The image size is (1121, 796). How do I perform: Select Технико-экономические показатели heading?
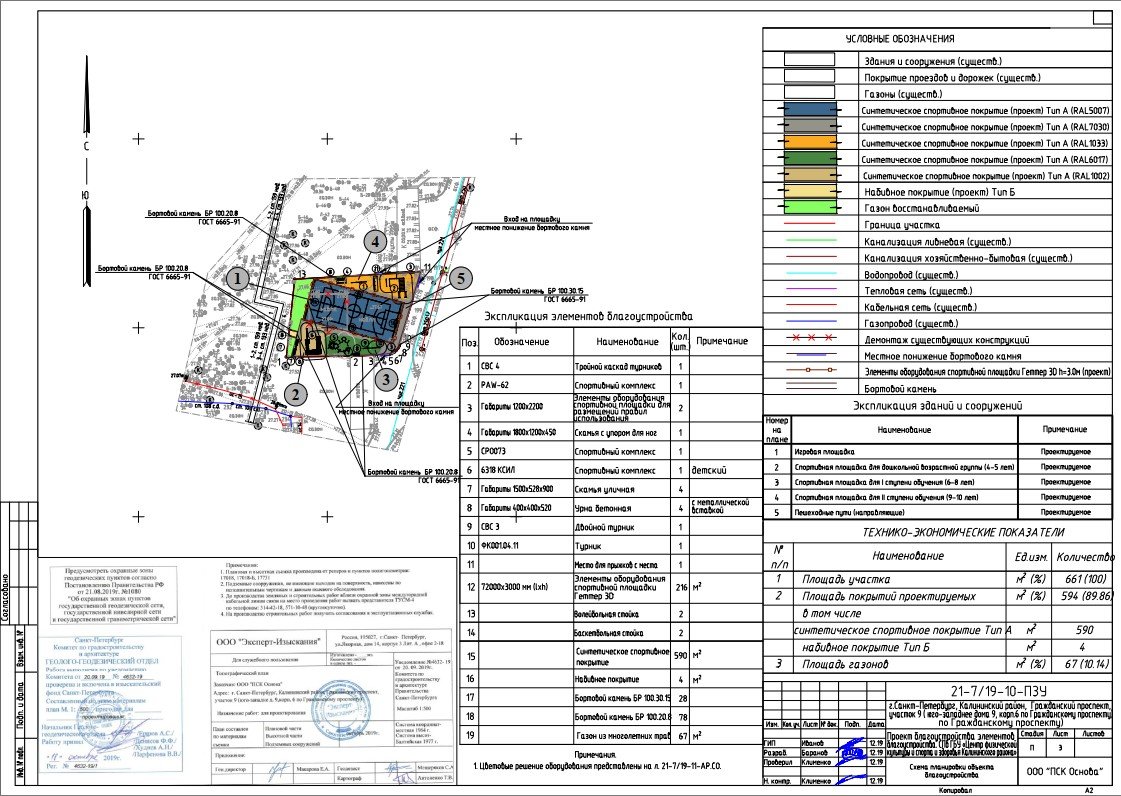point(963,532)
